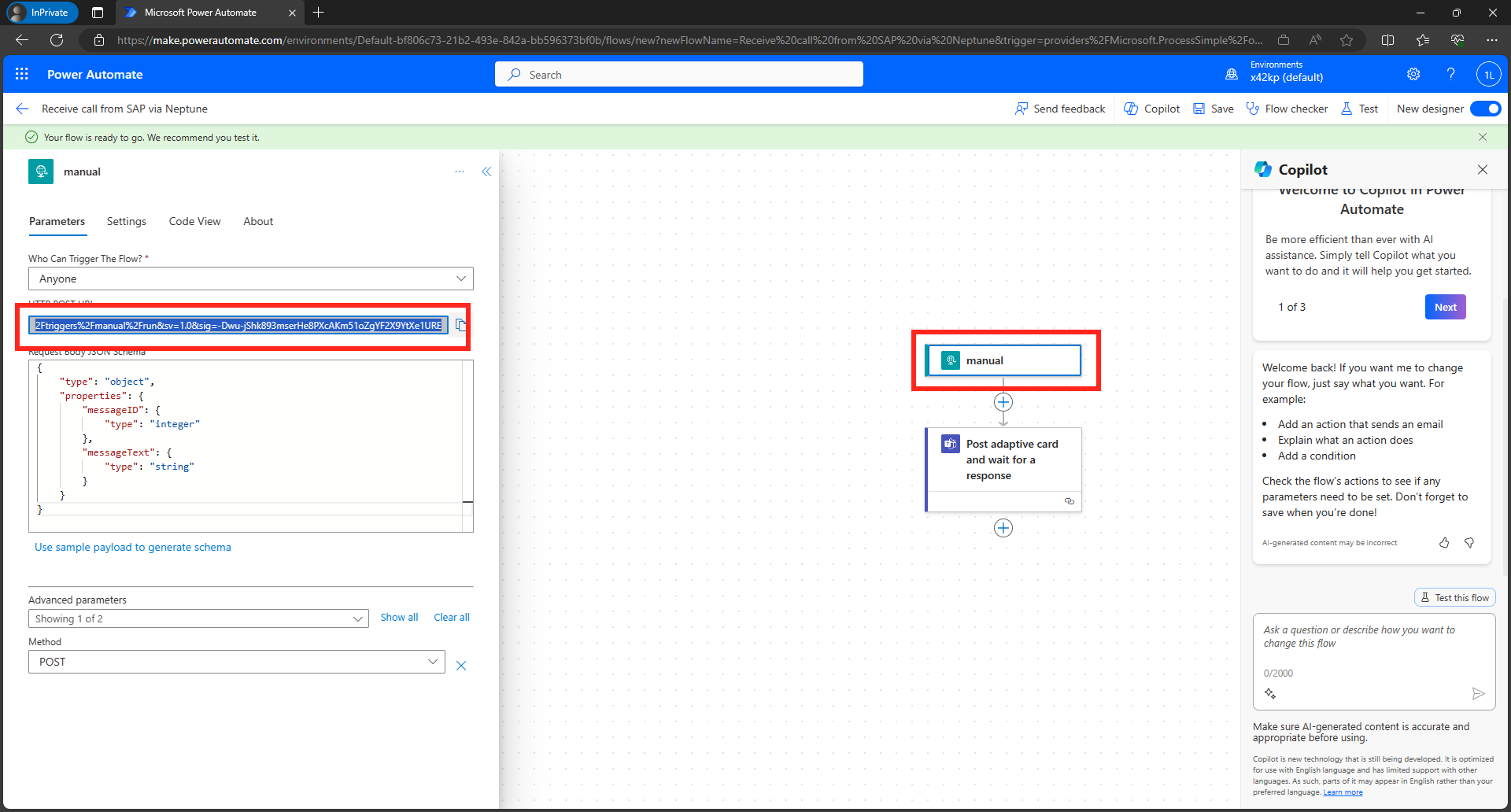Click the flow name Receive call from SAP
The width and height of the screenshot is (1511, 812).
tap(124, 109)
